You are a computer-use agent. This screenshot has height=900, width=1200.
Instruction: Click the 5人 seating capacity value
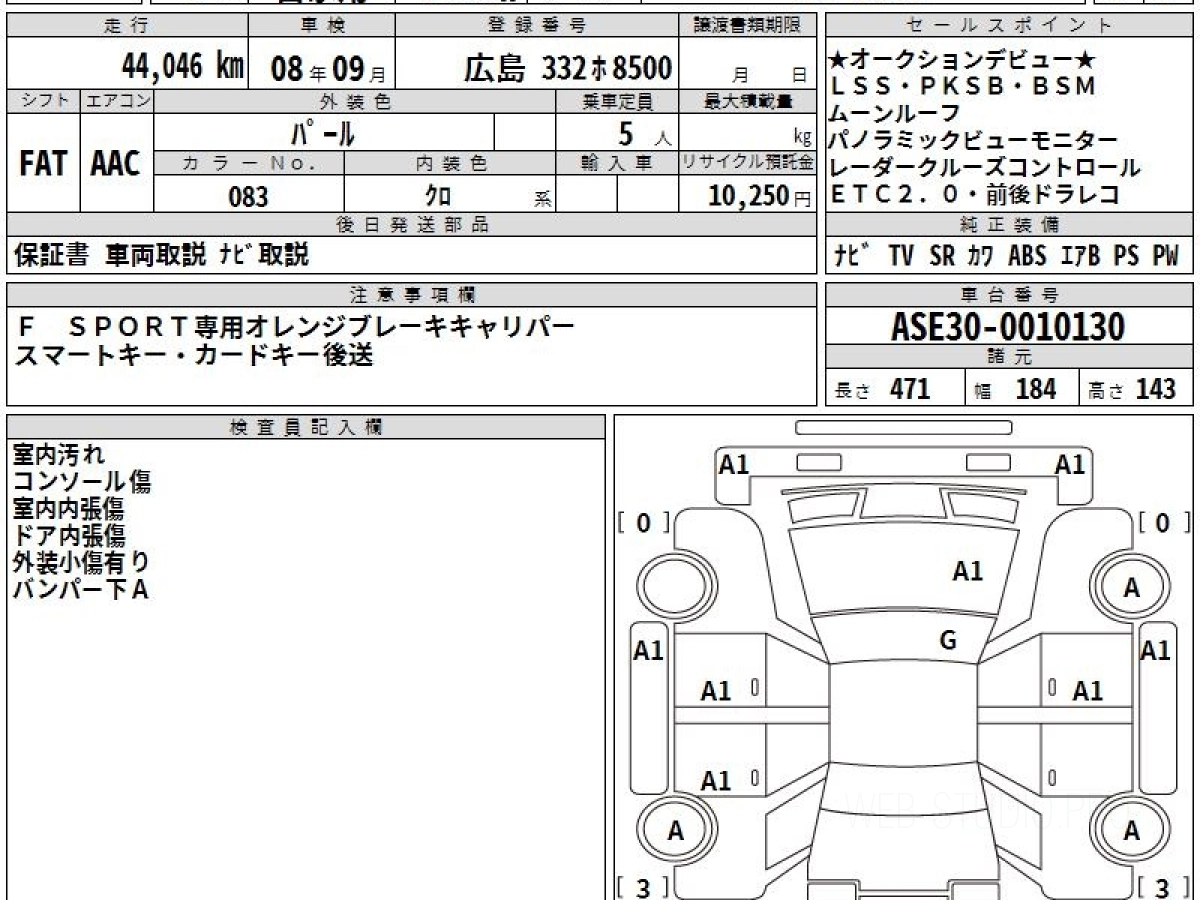[643, 133]
